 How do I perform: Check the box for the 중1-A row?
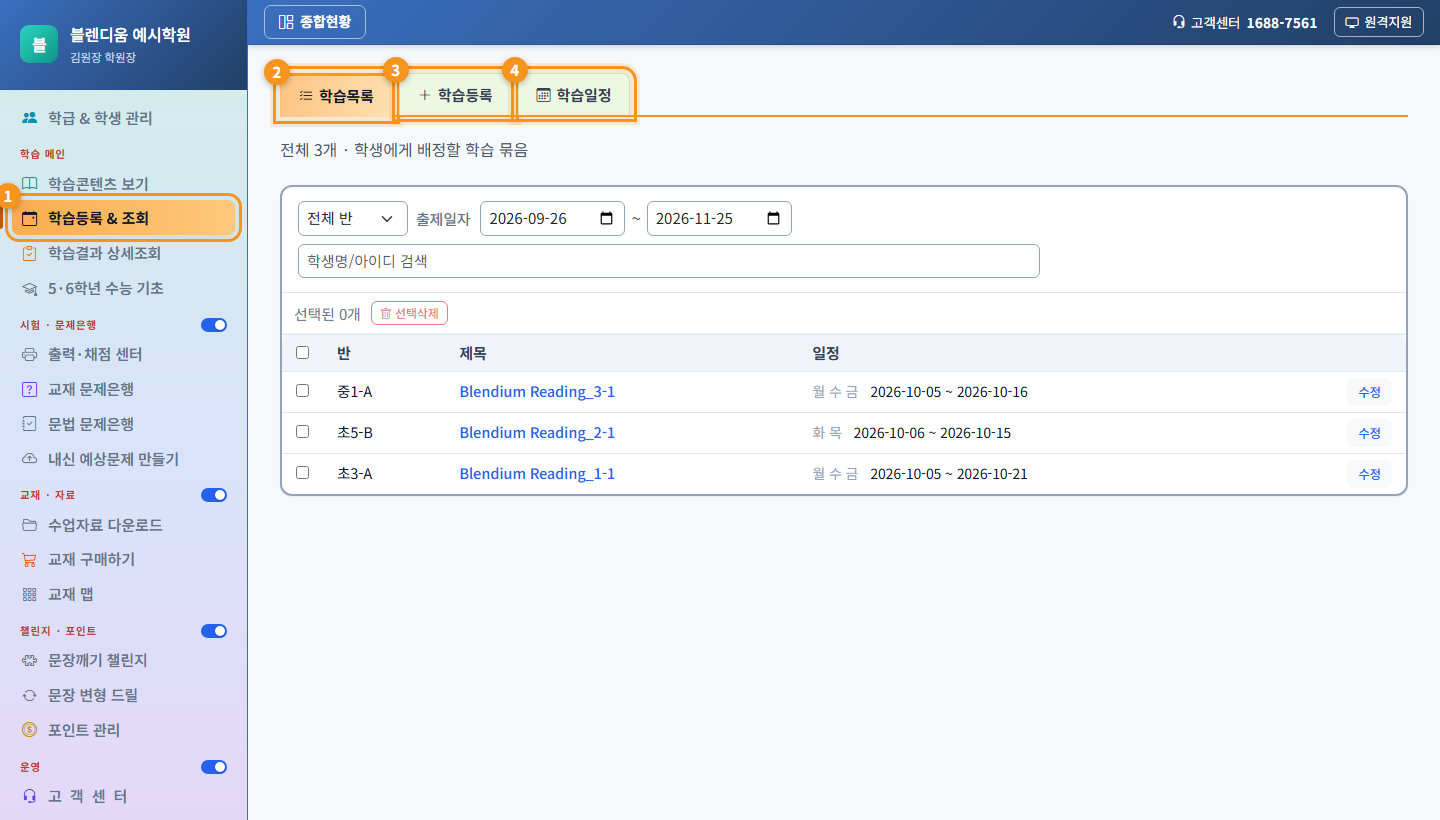pos(303,391)
